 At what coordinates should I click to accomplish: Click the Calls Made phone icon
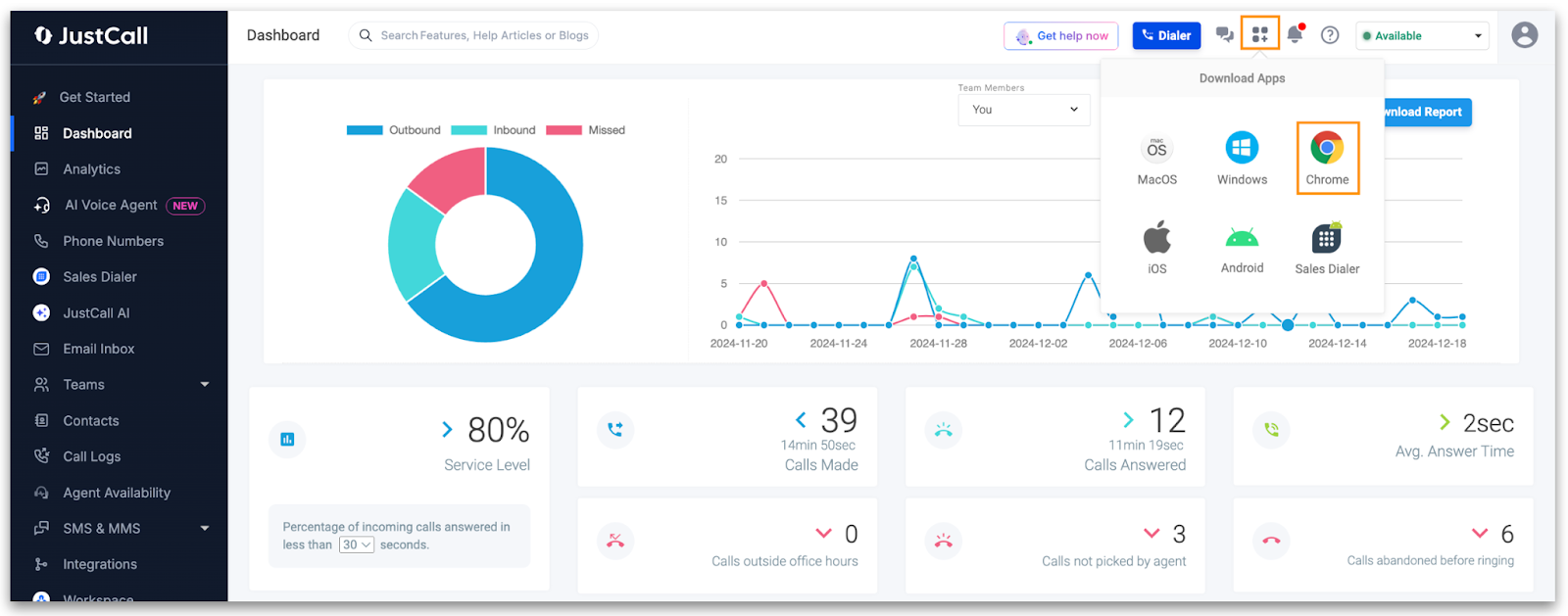point(615,429)
